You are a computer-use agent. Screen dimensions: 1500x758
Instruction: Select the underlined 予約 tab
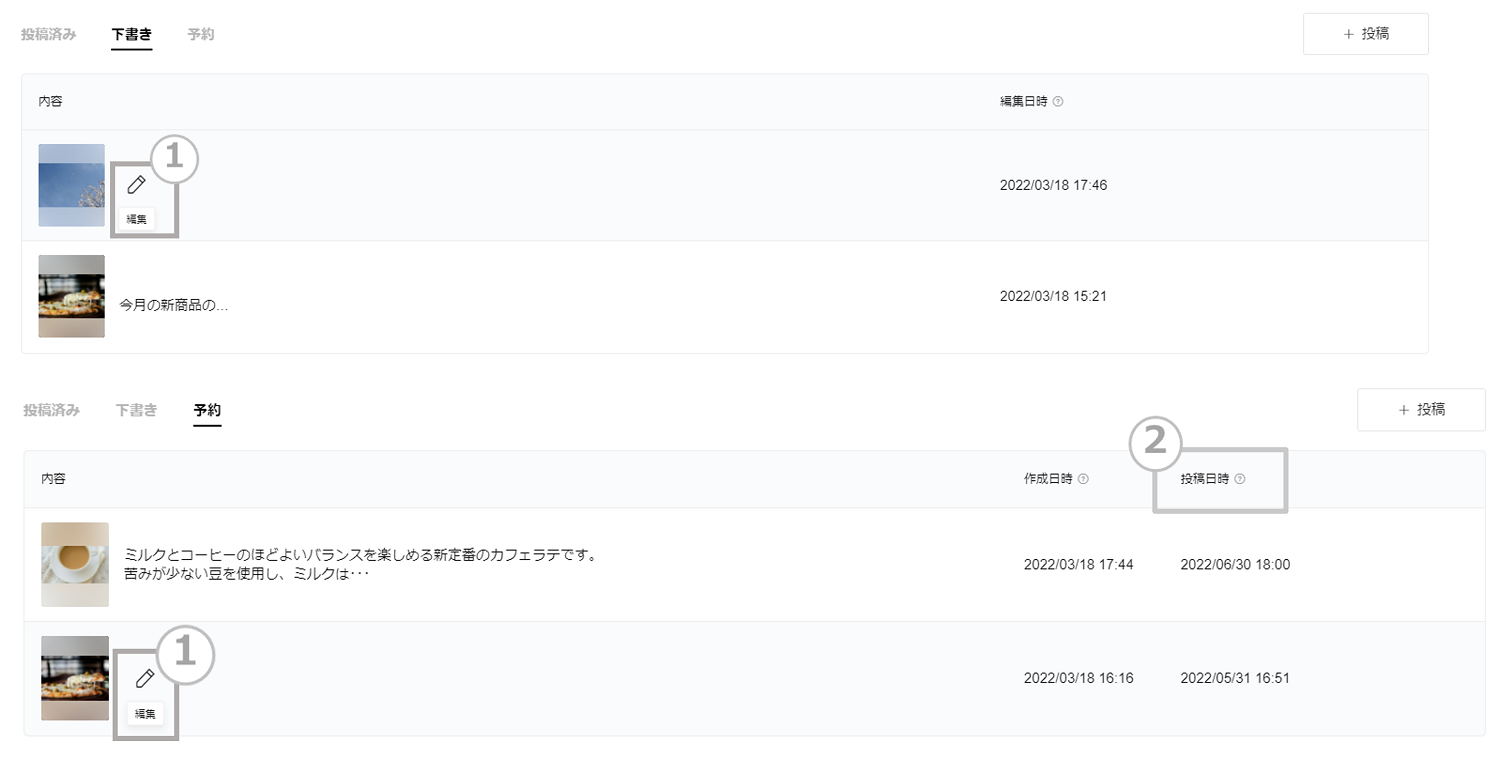tap(207, 410)
